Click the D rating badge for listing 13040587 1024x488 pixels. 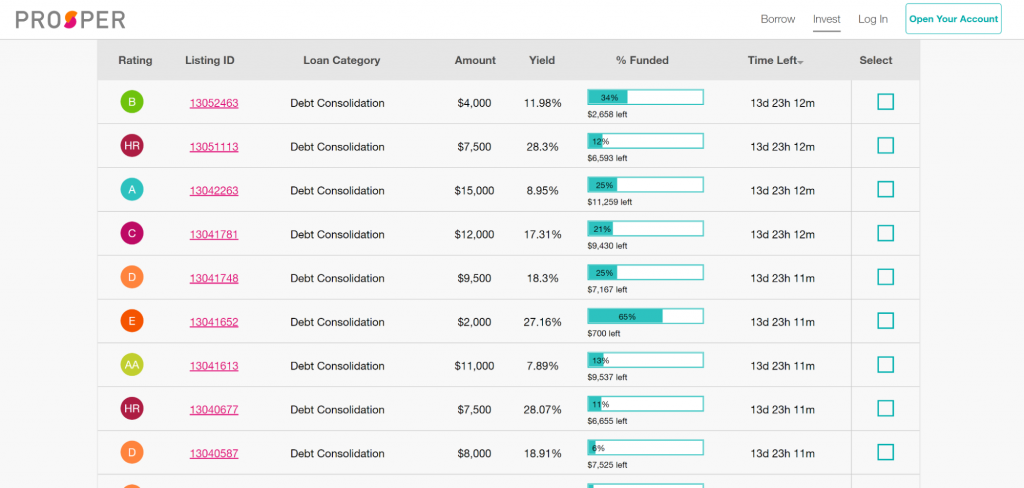click(x=132, y=452)
